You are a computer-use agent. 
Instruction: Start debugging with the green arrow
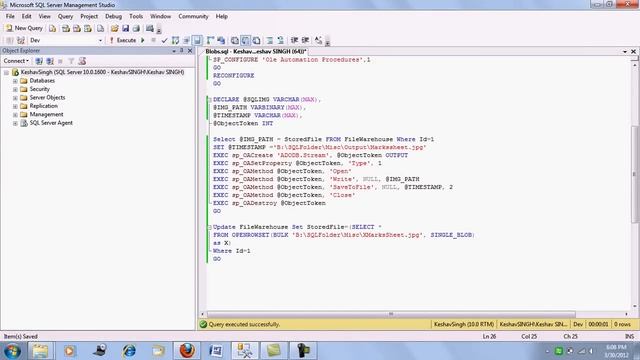coord(143,40)
